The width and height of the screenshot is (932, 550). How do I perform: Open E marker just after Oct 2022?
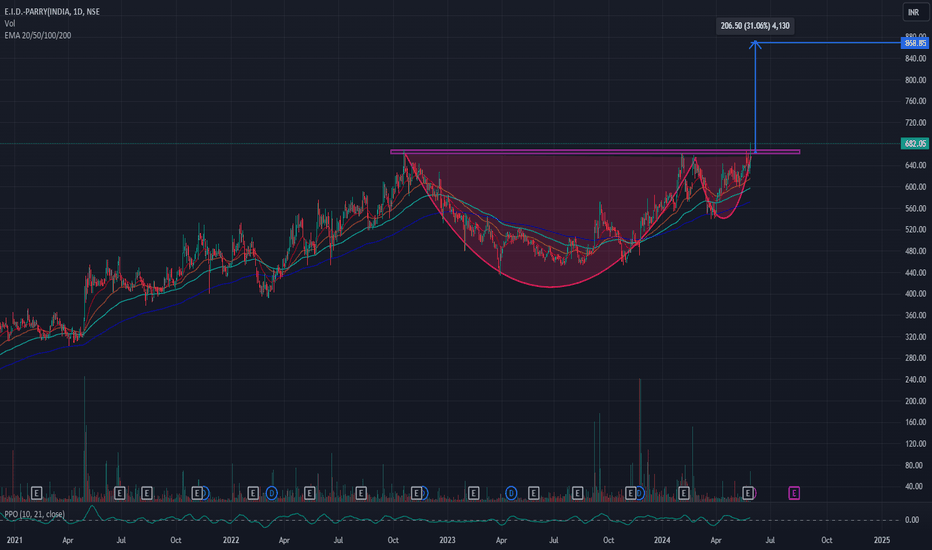[x=417, y=493]
